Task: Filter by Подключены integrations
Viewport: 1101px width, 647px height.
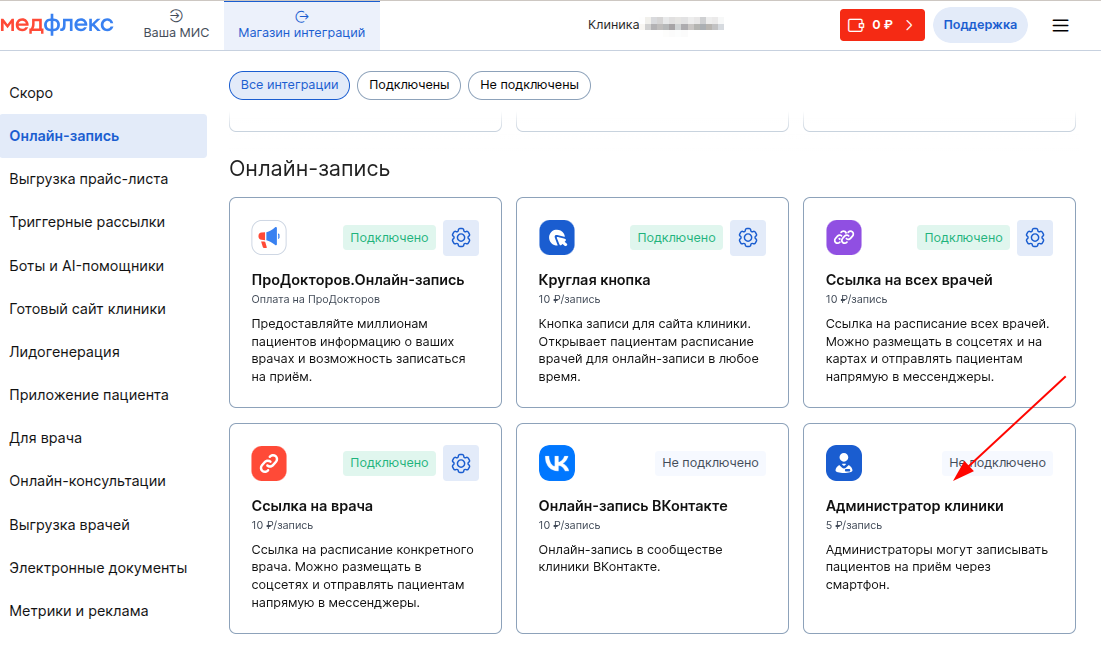Action: click(x=408, y=85)
